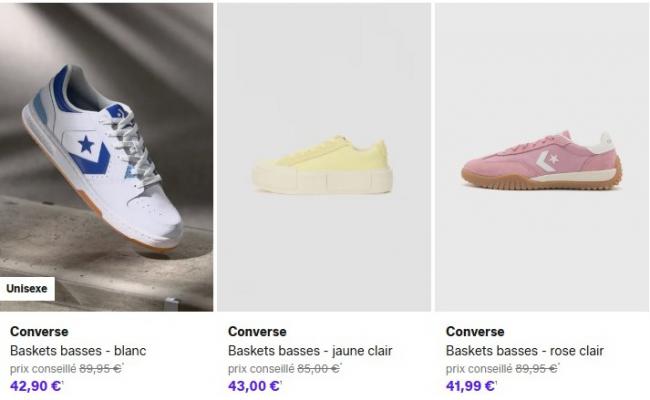The width and height of the screenshot is (650, 400).
Task: Click the 41,99 € sale price
Action: coord(471,386)
